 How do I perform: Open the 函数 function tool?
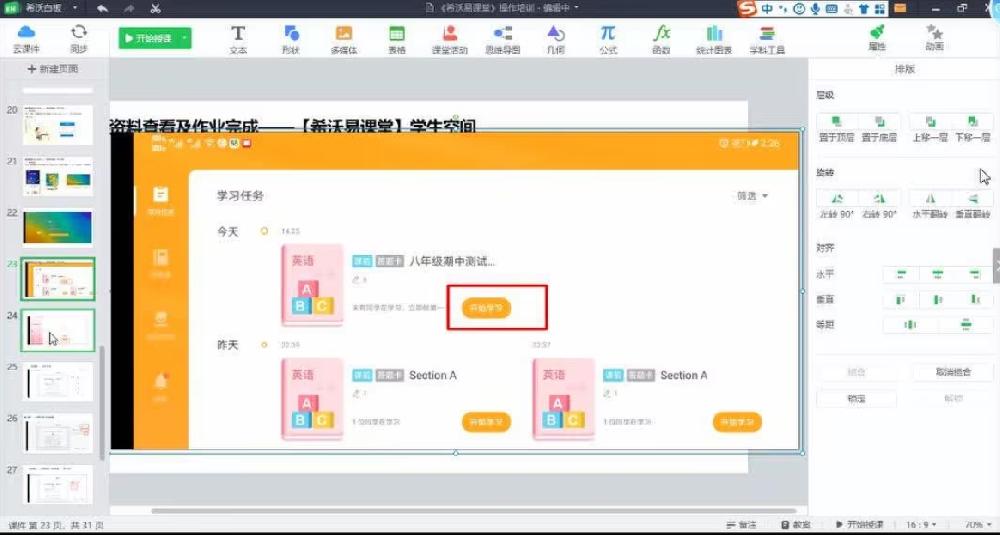[661, 40]
